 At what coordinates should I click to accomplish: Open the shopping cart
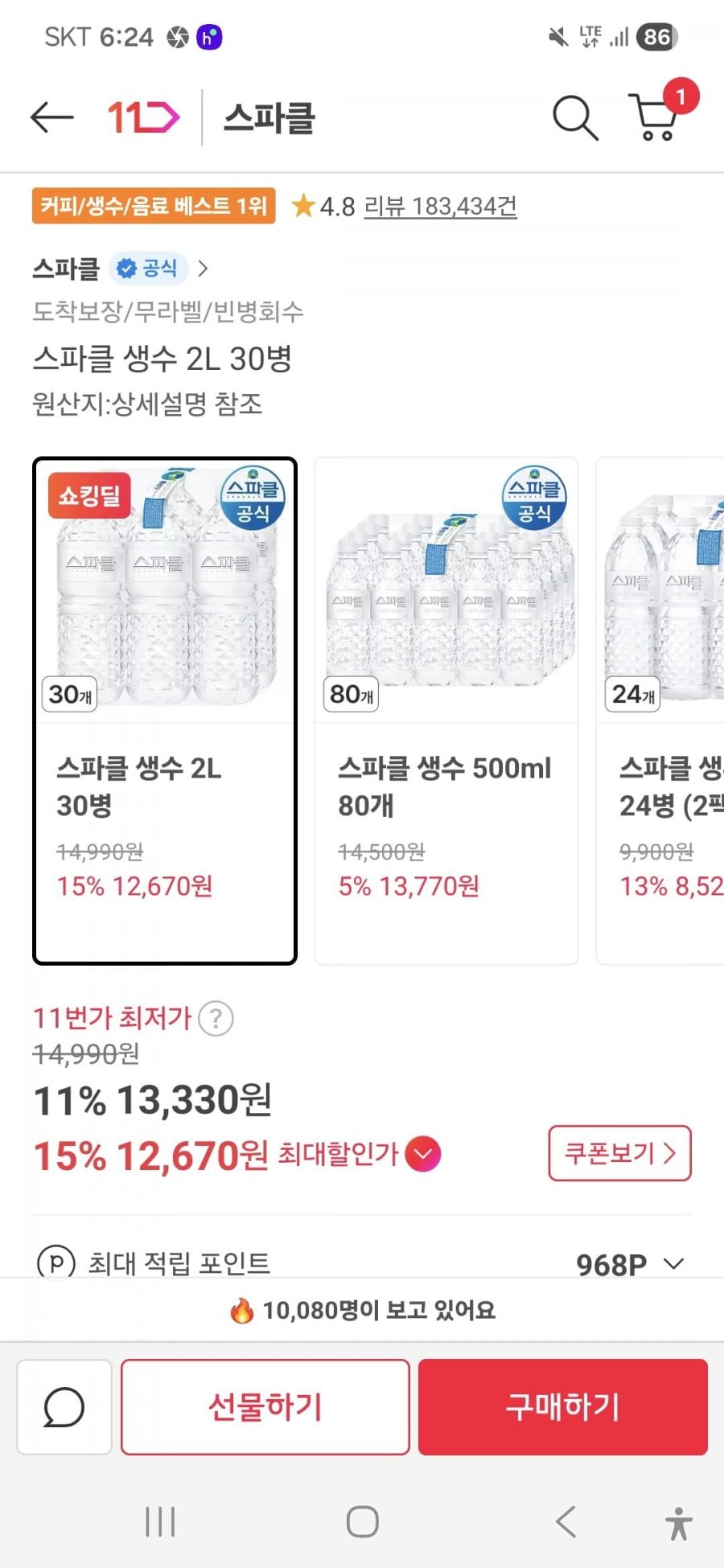(x=656, y=117)
